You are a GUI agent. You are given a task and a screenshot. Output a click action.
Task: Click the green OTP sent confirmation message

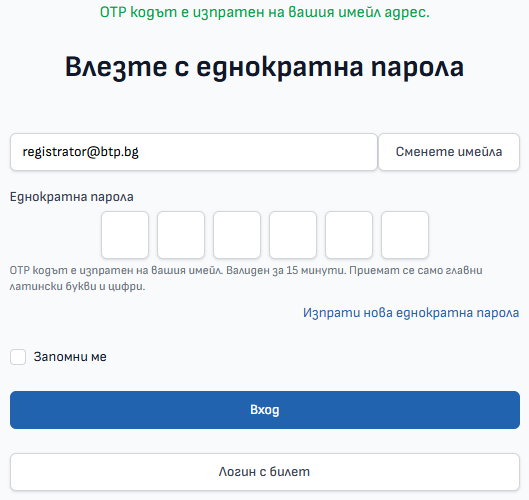click(x=265, y=12)
